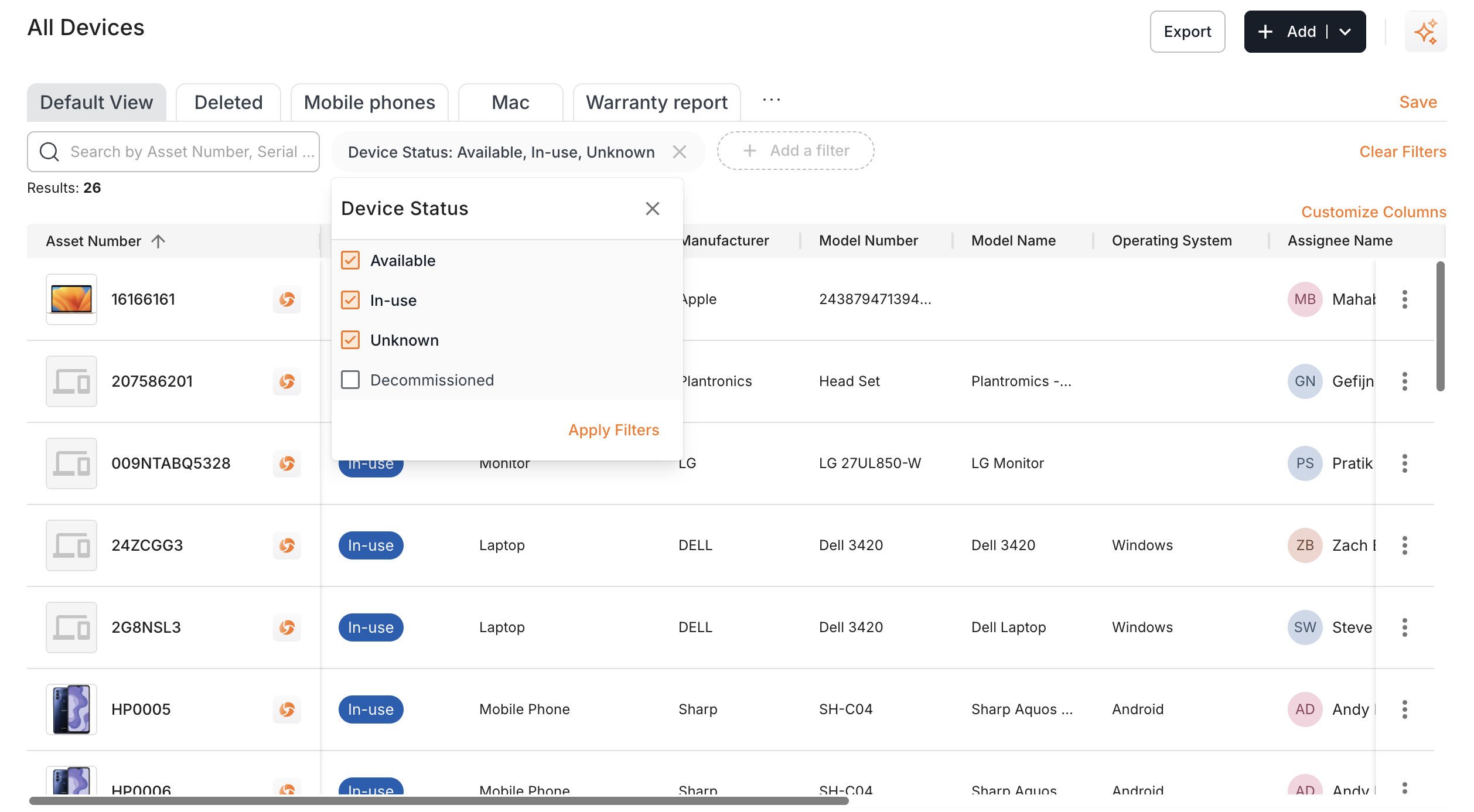Save the current view
The width and height of the screenshot is (1474, 812).
(1418, 102)
